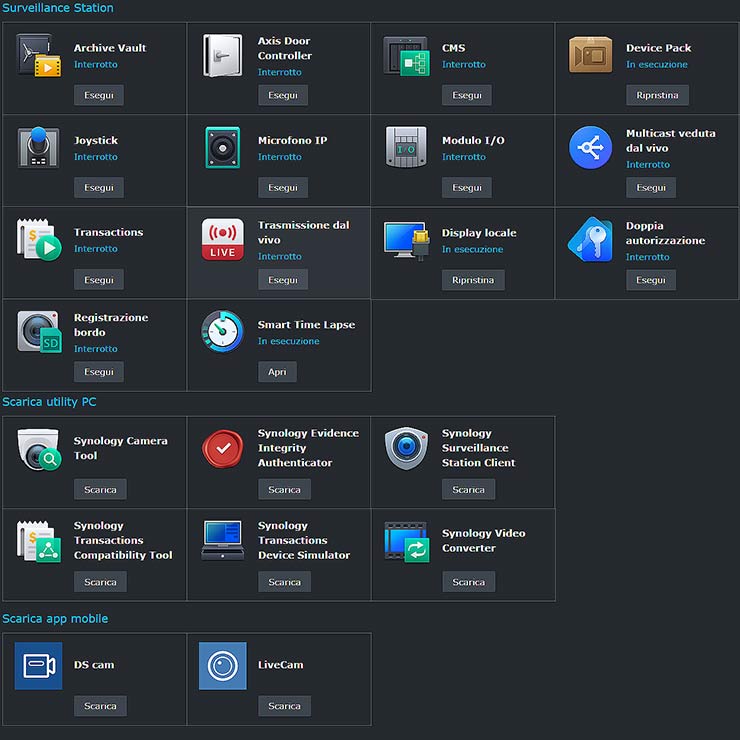Click the red LIVE broadcast icon
The width and height of the screenshot is (740, 740).
[223, 240]
